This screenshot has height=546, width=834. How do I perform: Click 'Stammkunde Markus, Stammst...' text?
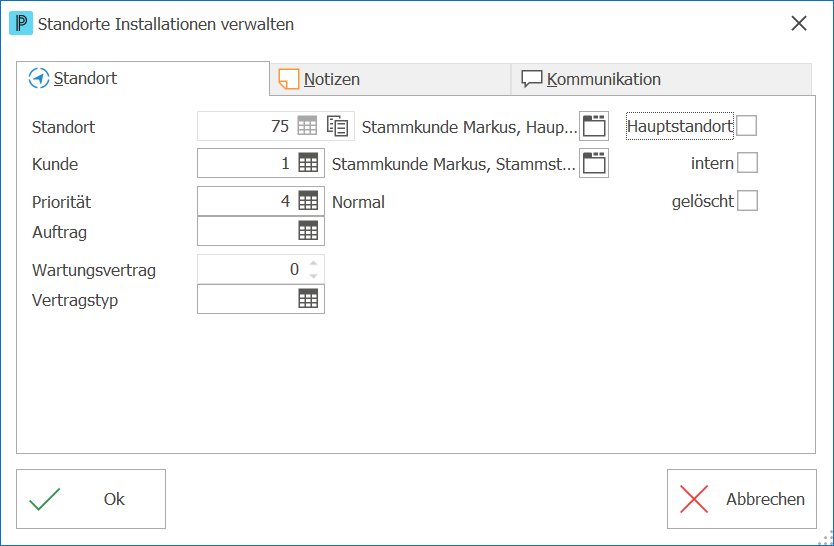tap(453, 164)
